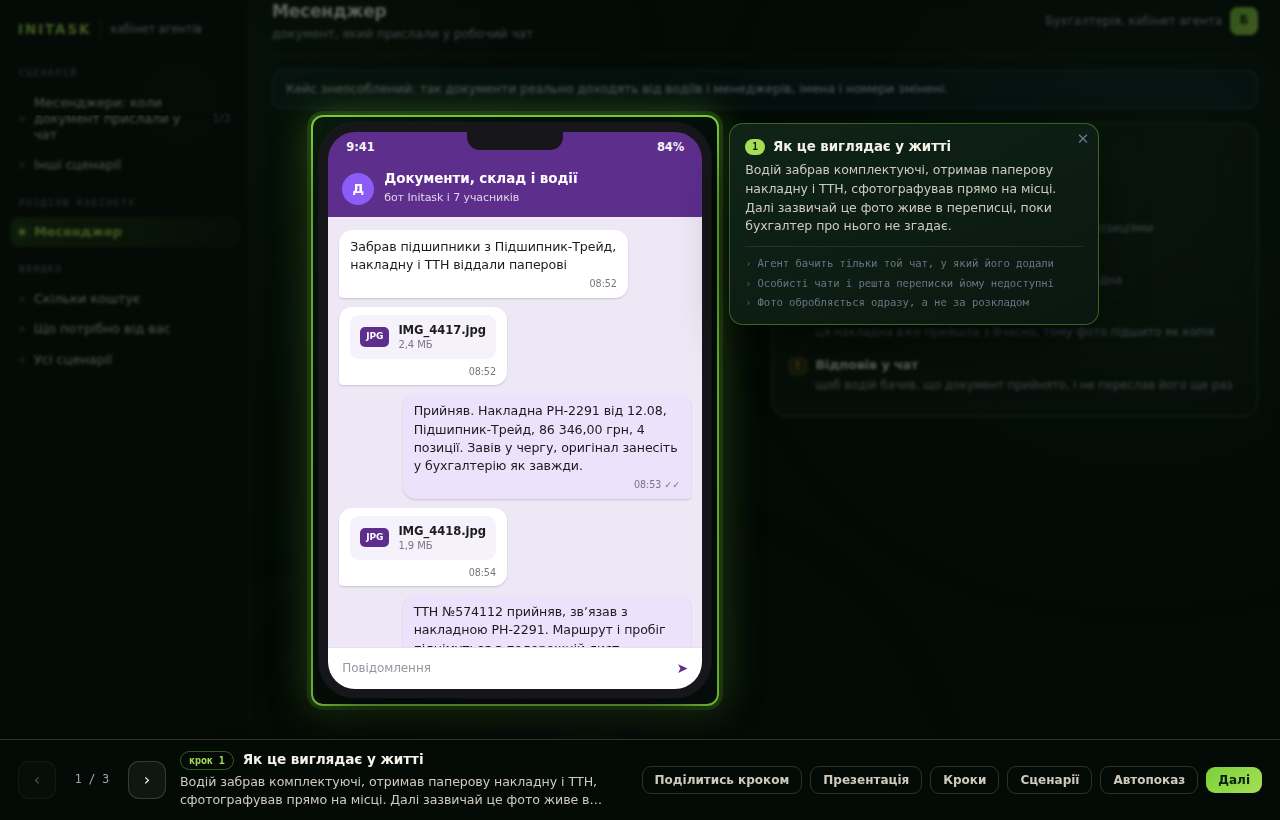Send message with the arrow icon
This screenshot has width=1280, height=820.
click(682, 668)
